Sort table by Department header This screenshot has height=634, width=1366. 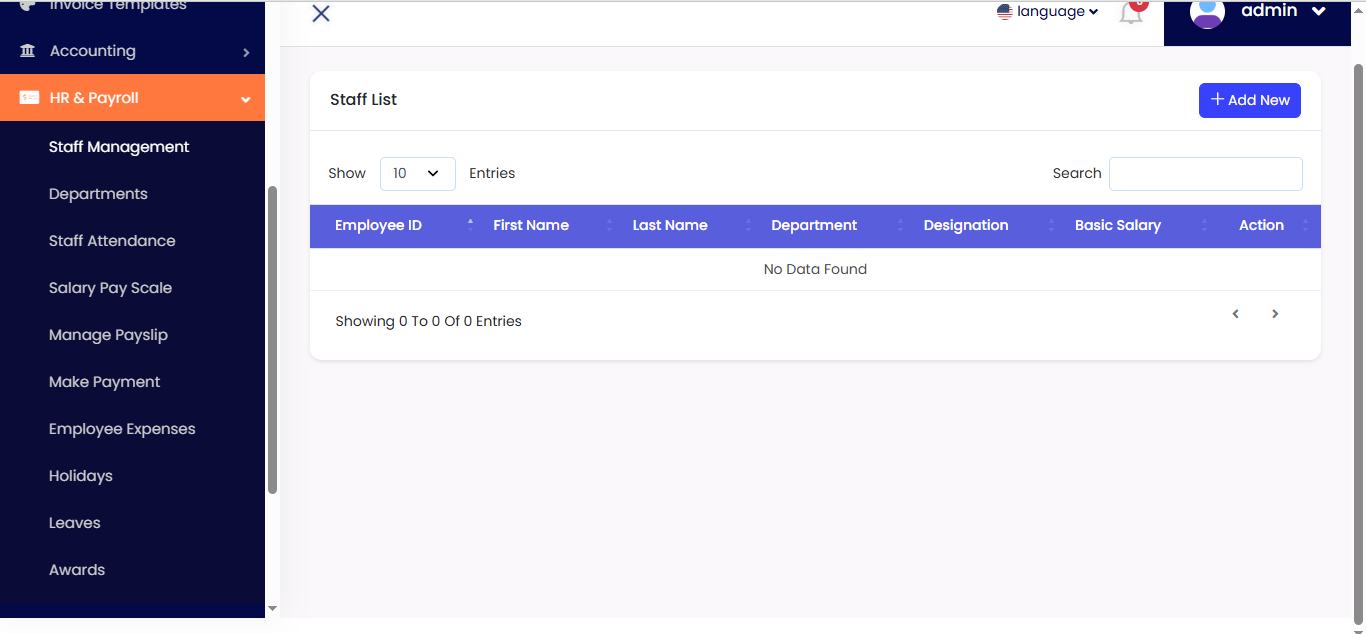pos(814,225)
